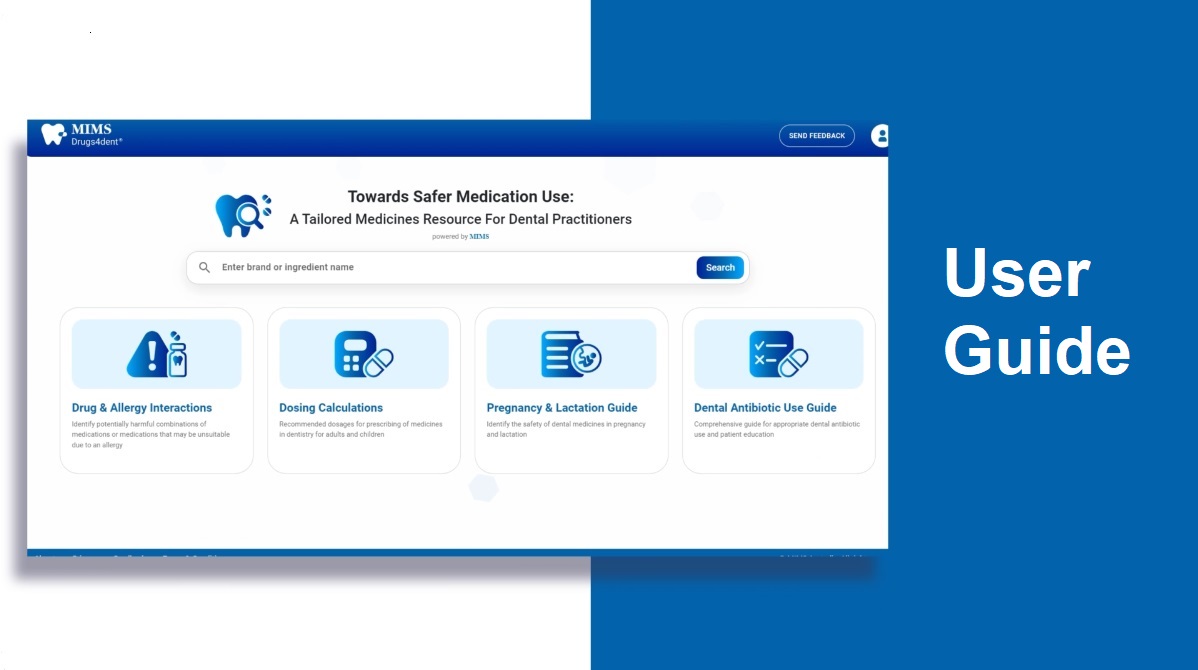Screen dimensions: 1198x670
Task: Click the MIMS Drugs4dent header brand text
Action: pyautogui.click(x=95, y=135)
